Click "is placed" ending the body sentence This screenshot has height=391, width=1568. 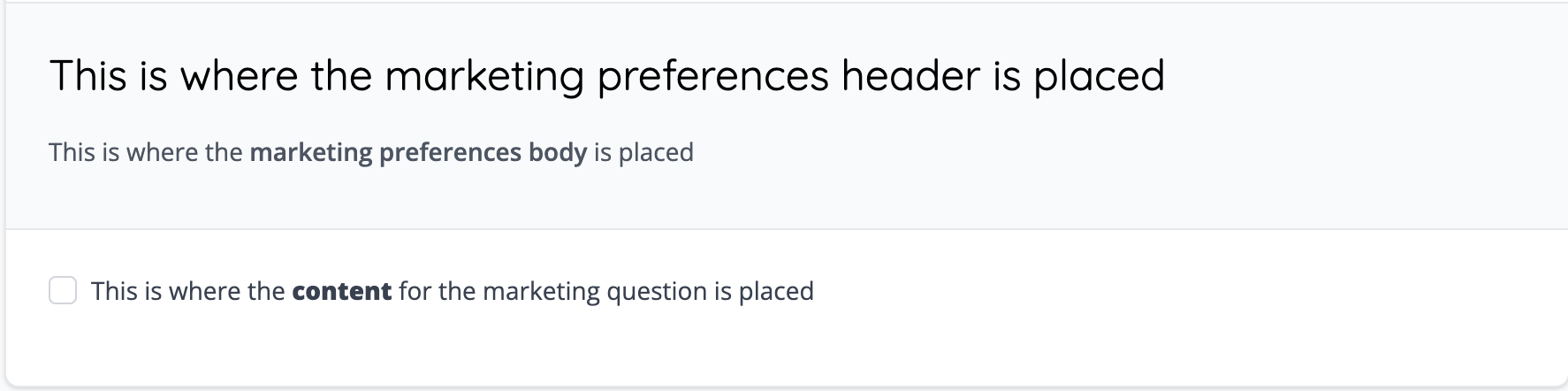(x=643, y=152)
